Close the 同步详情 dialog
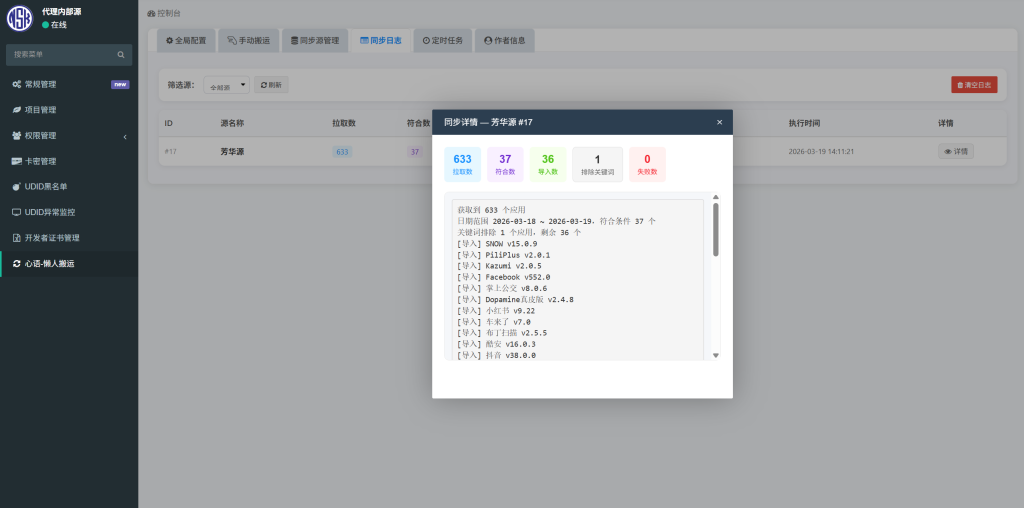This screenshot has height=508, width=1024. (719, 122)
